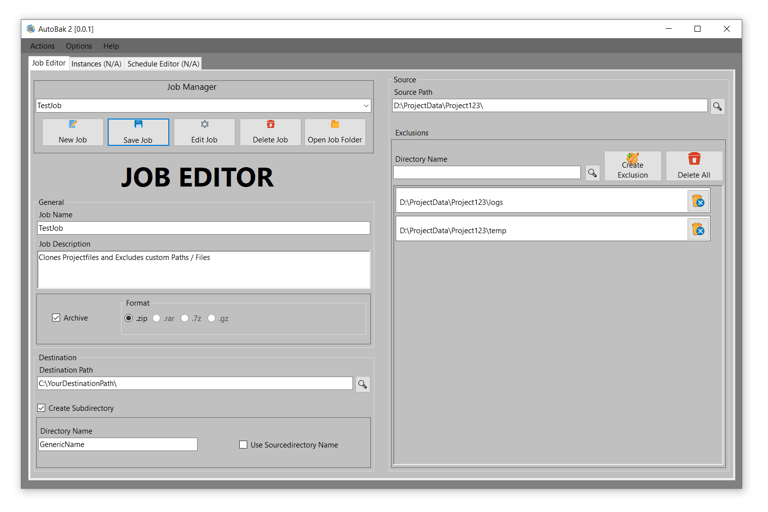The width and height of the screenshot is (768, 512).
Task: Switch to Schedule Editor (N/A) tab
Action: pyautogui.click(x=163, y=64)
